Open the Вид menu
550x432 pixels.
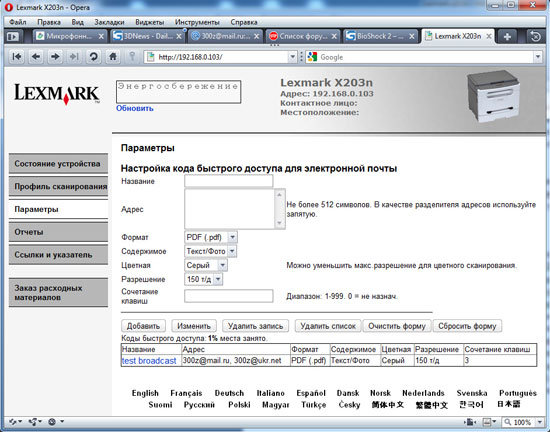78,22
